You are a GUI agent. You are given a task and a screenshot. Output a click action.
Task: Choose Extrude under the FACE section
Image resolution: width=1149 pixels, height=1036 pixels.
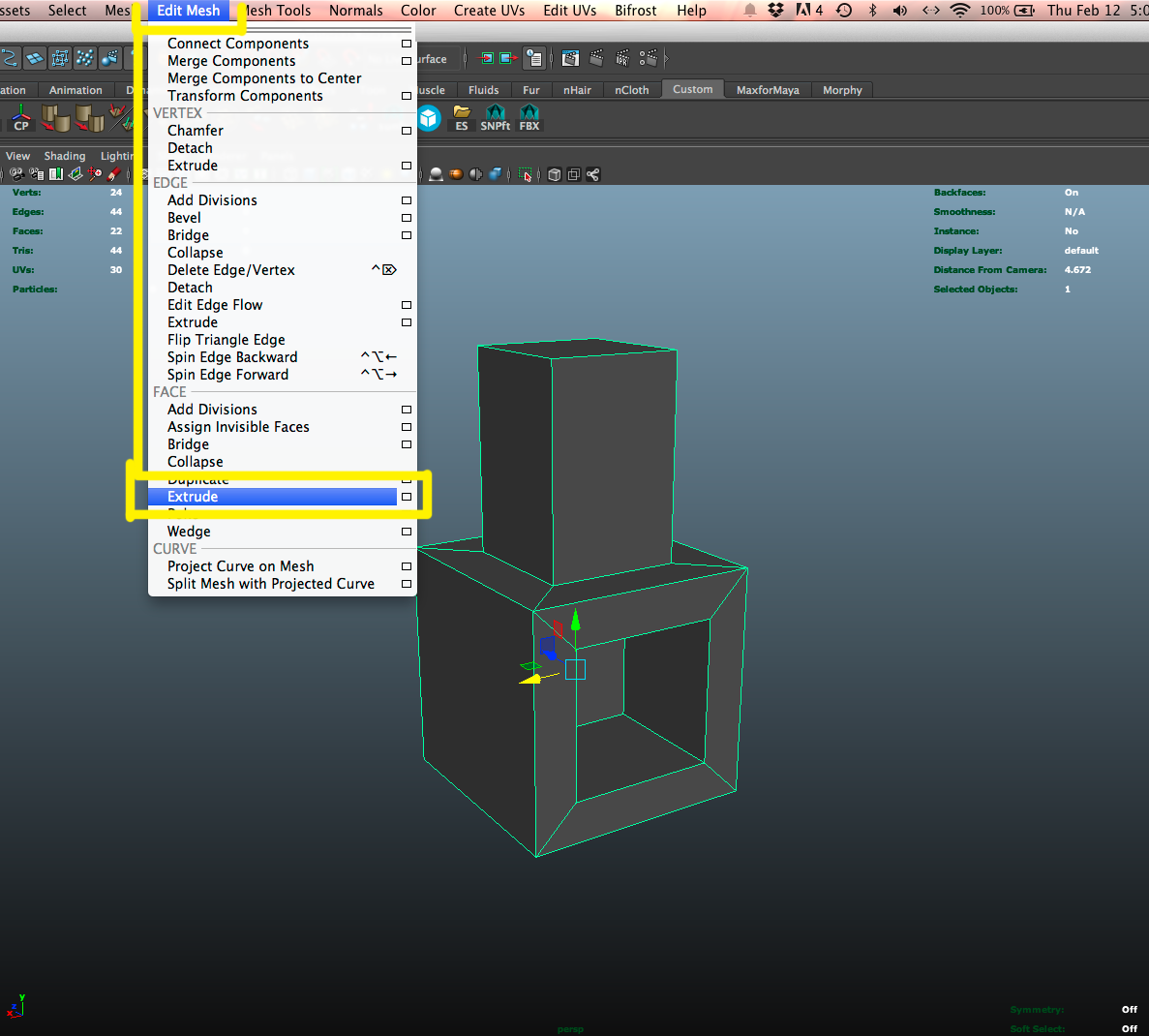pos(193,497)
